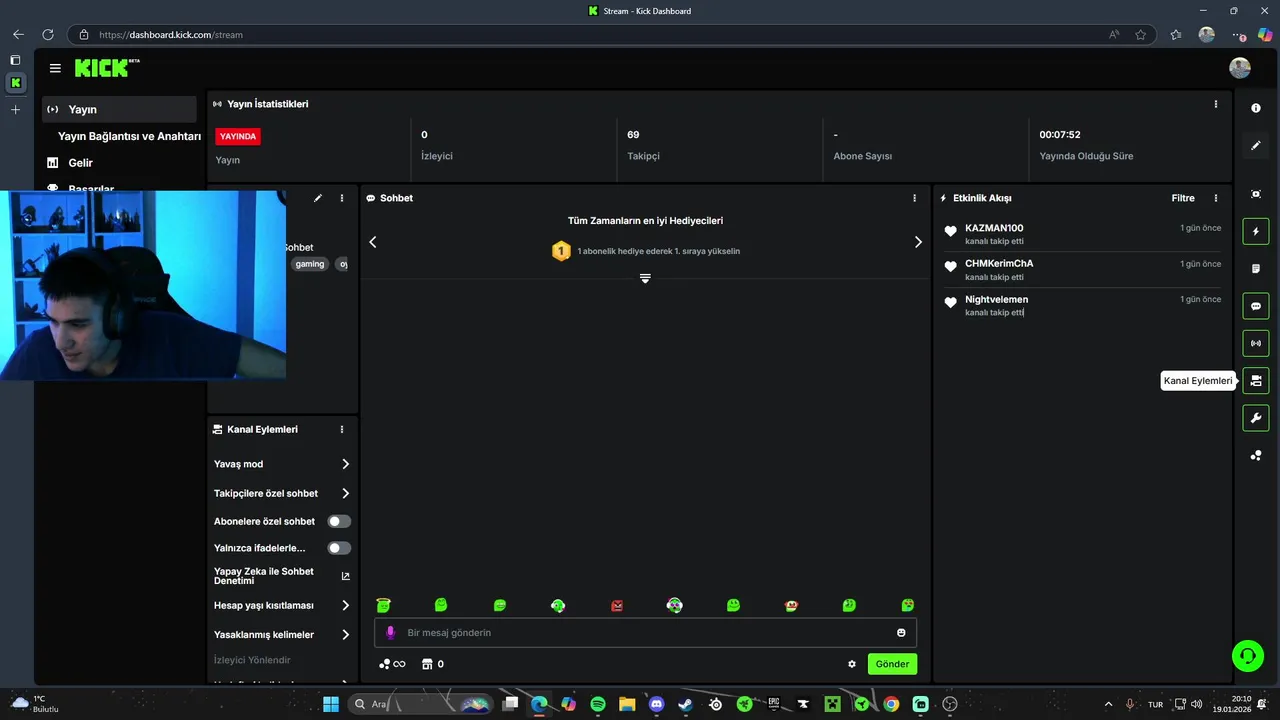
Task: Open Yayın İstatistikleri panel options menu
Action: pos(1216,104)
